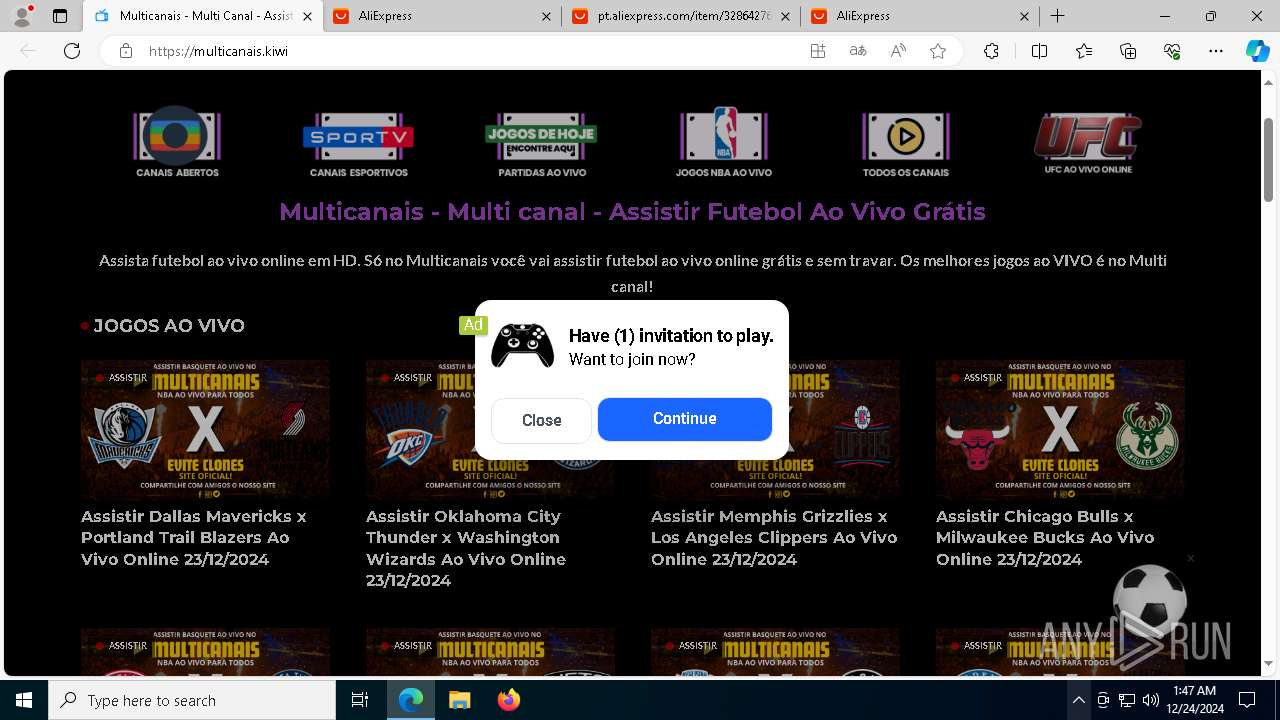1280x720 pixels.
Task: Open the NBA Jogos ao vivo icon
Action: coord(723,142)
